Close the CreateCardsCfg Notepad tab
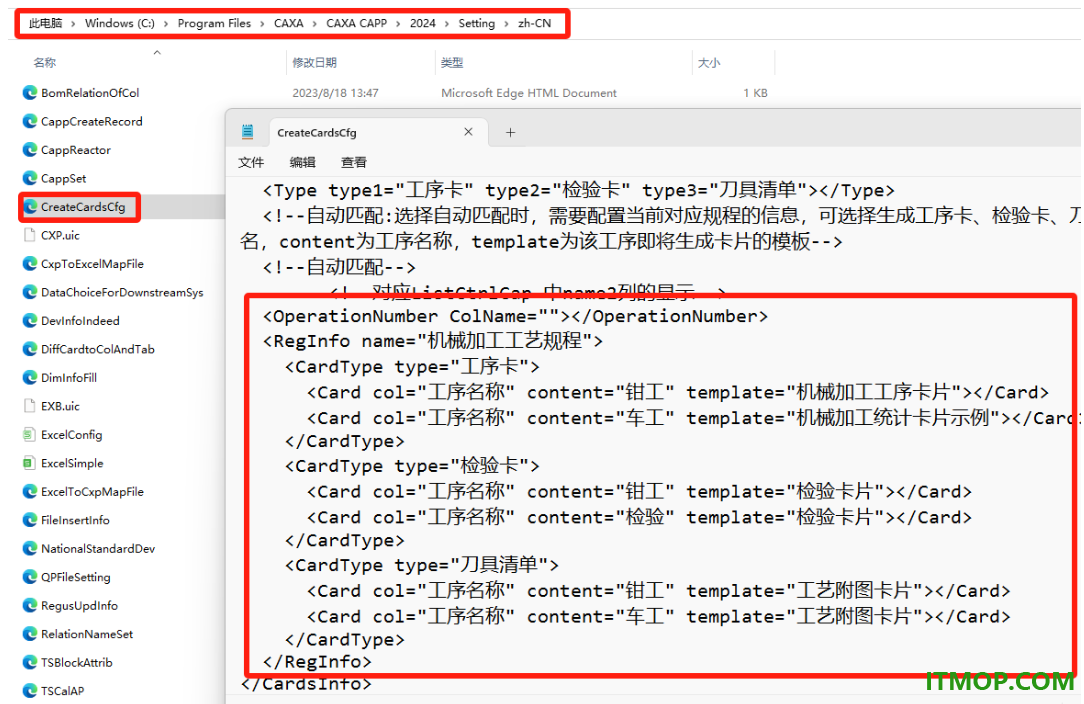This screenshot has height=704, width=1084. [x=468, y=131]
